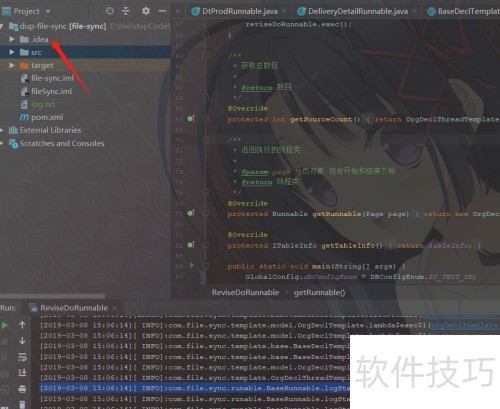The height and width of the screenshot is (409, 500).
Task: Click the Project panel horizontal scrollbar
Action: click(x=52, y=296)
